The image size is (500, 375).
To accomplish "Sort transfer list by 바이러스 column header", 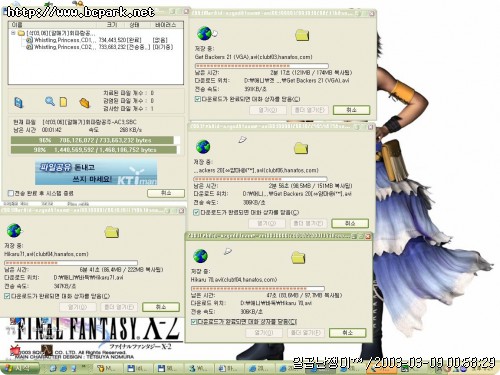I will click(x=166, y=25).
